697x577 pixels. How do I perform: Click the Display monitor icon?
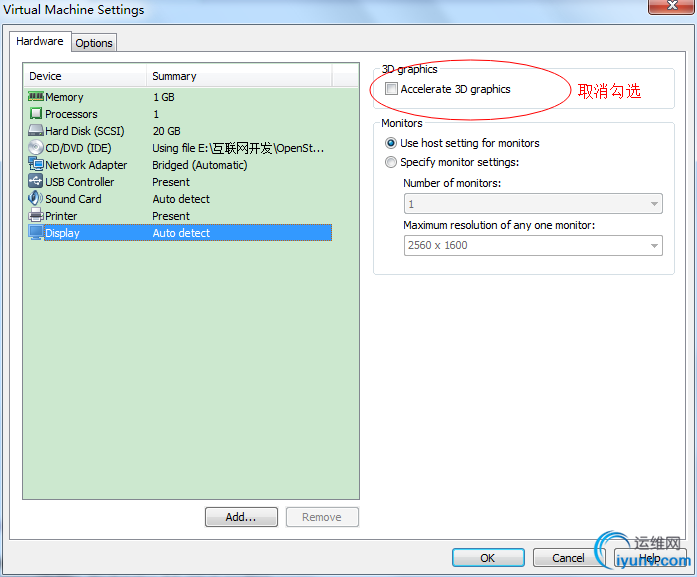tap(36, 232)
